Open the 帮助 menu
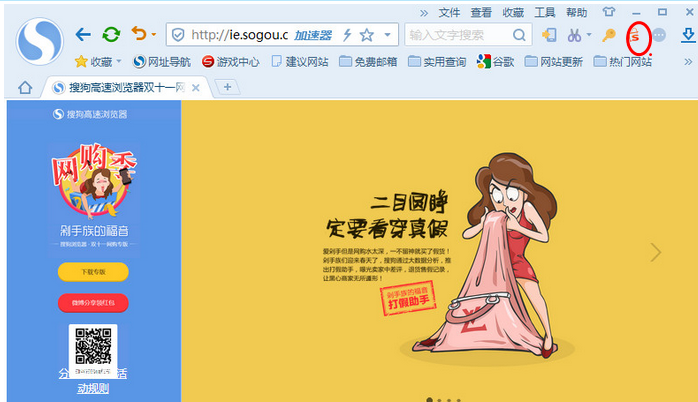 [577, 12]
